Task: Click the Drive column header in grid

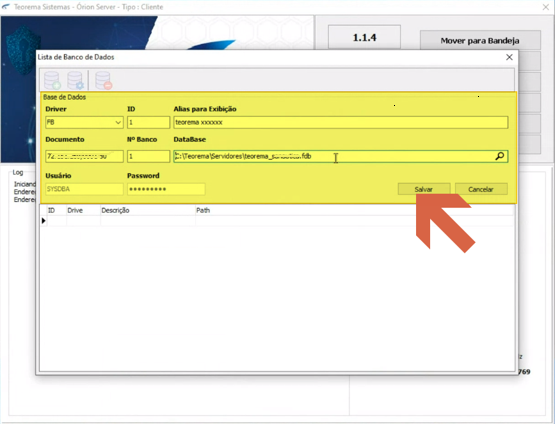Action: 83,210
